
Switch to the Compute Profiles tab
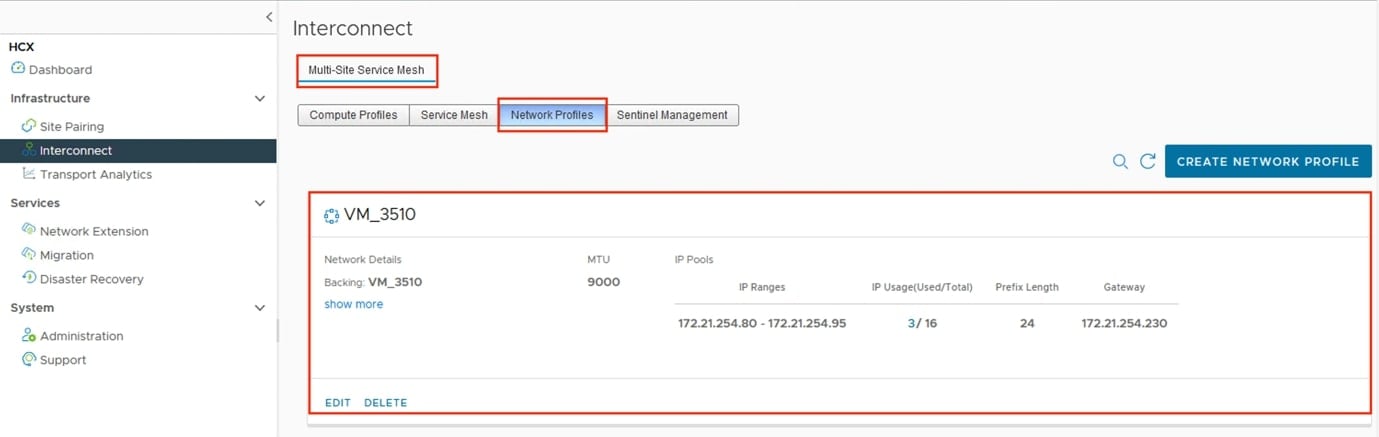tap(353, 115)
